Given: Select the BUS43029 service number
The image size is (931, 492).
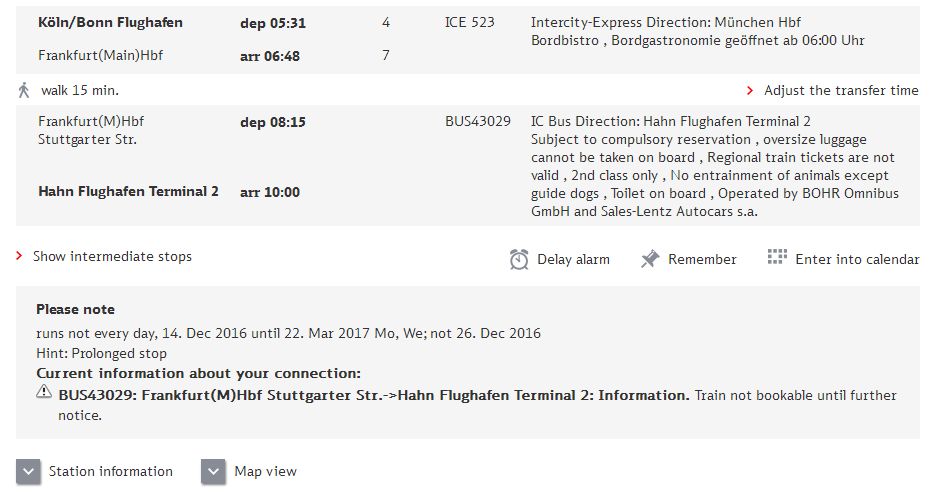Looking at the screenshot, I should coord(477,122).
